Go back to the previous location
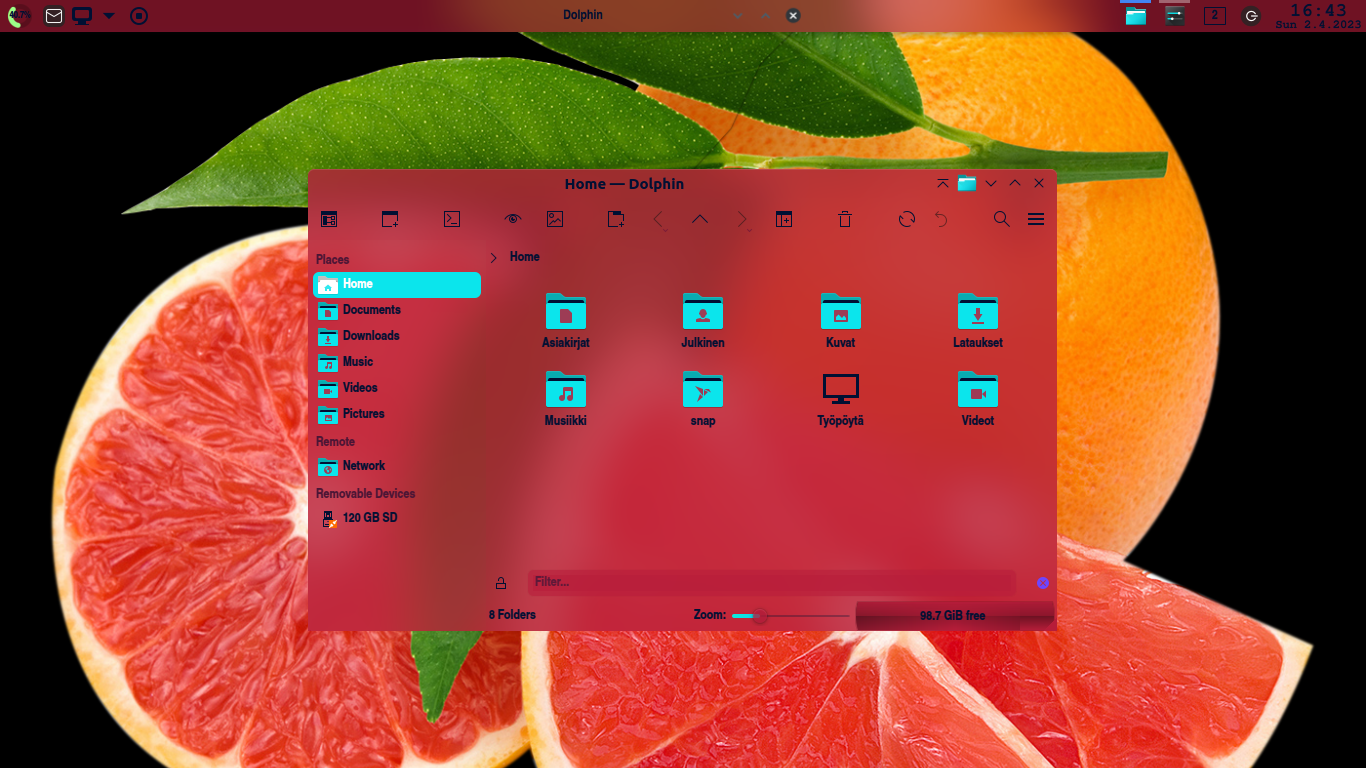This screenshot has height=768, width=1366. (658, 219)
